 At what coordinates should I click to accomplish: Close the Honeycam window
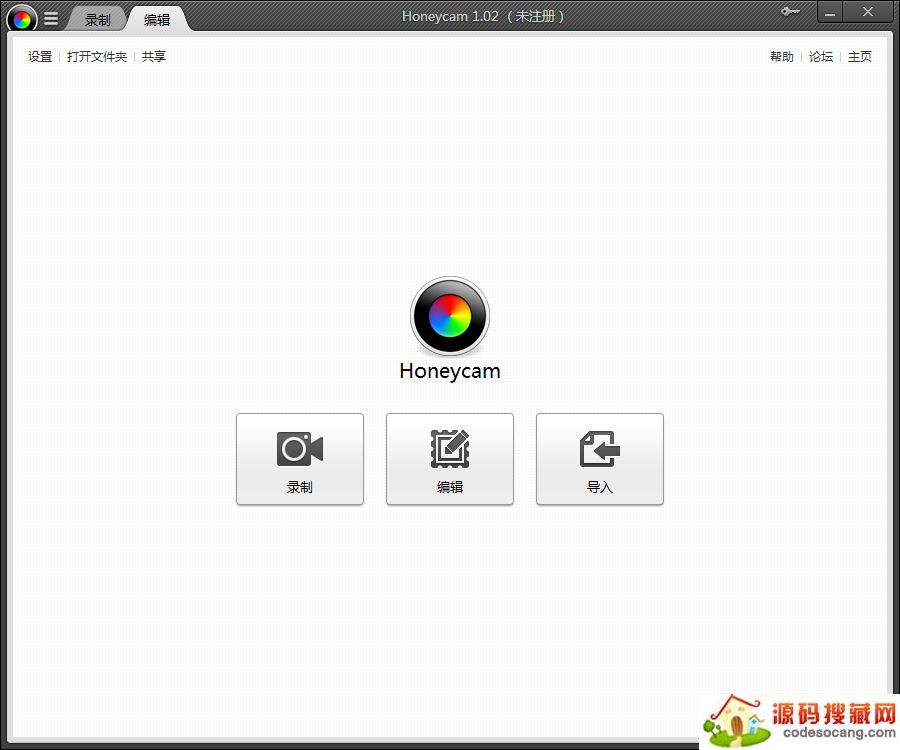tap(868, 13)
